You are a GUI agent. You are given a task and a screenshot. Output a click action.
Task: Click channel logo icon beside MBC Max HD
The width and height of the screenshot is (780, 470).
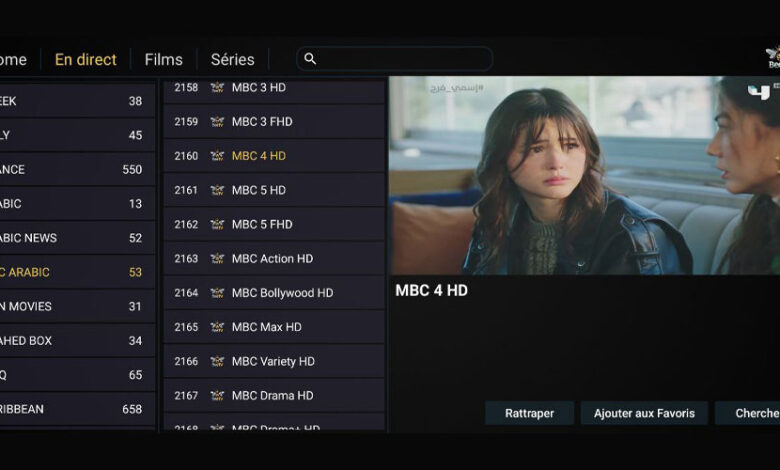(x=217, y=327)
